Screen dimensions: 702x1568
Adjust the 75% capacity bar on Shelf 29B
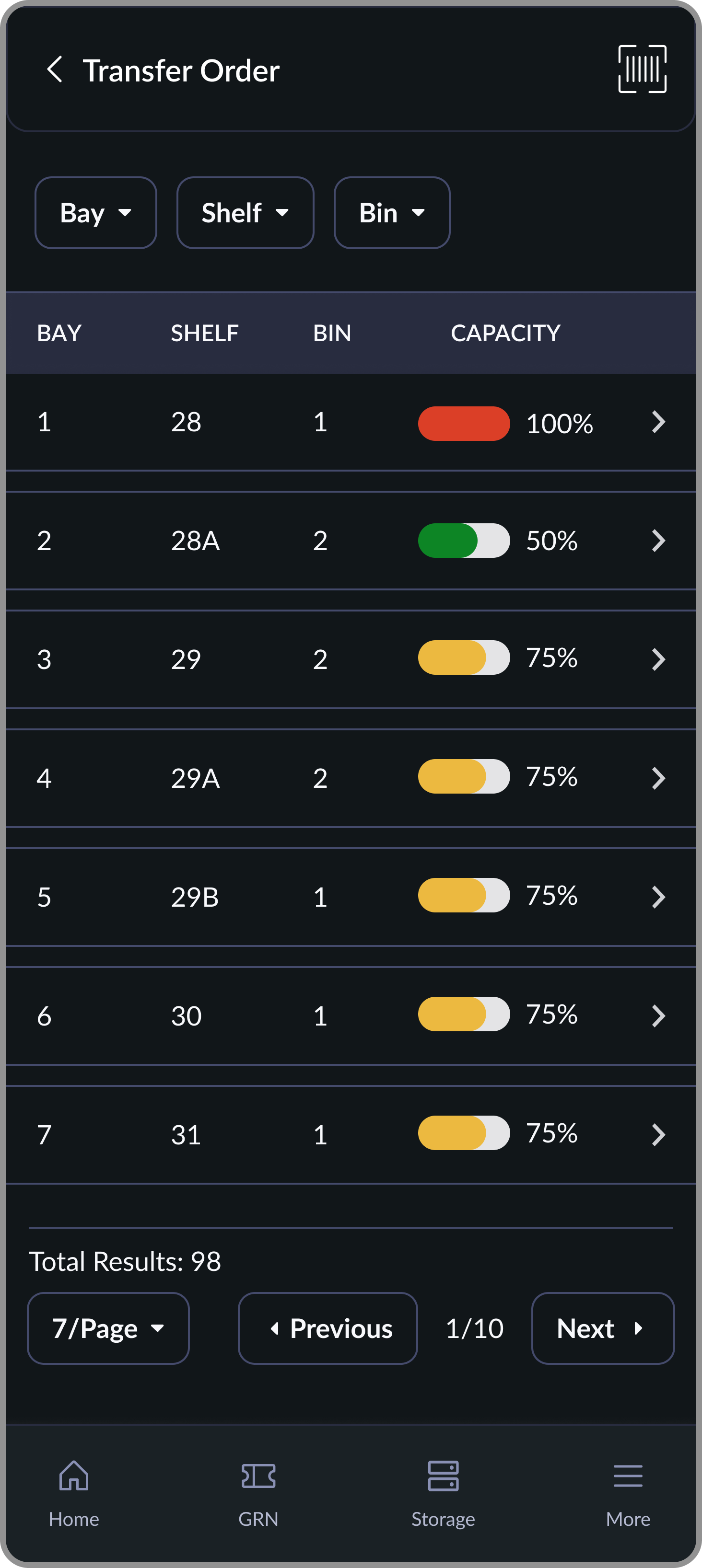pyautogui.click(x=463, y=895)
